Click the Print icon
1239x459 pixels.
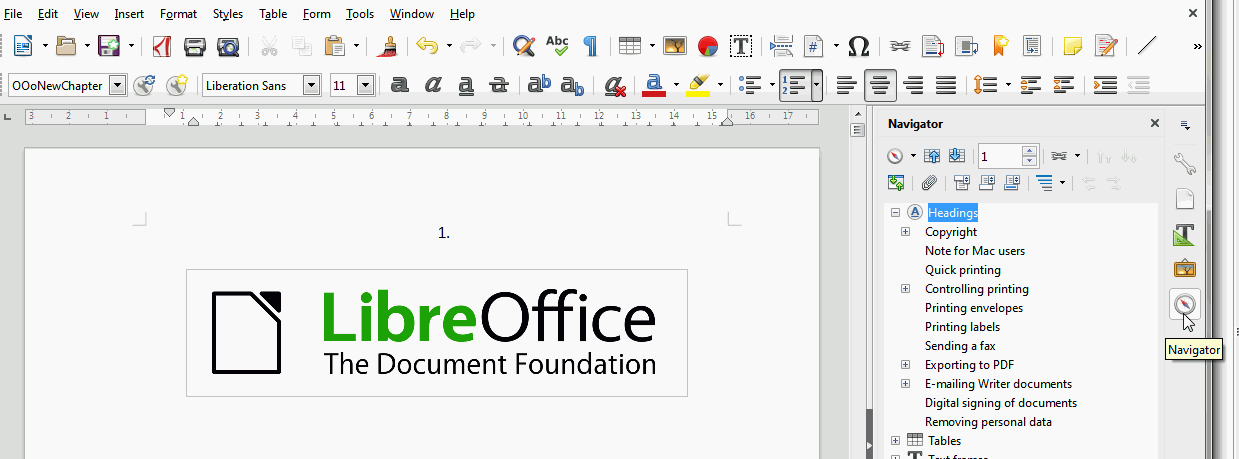195,46
